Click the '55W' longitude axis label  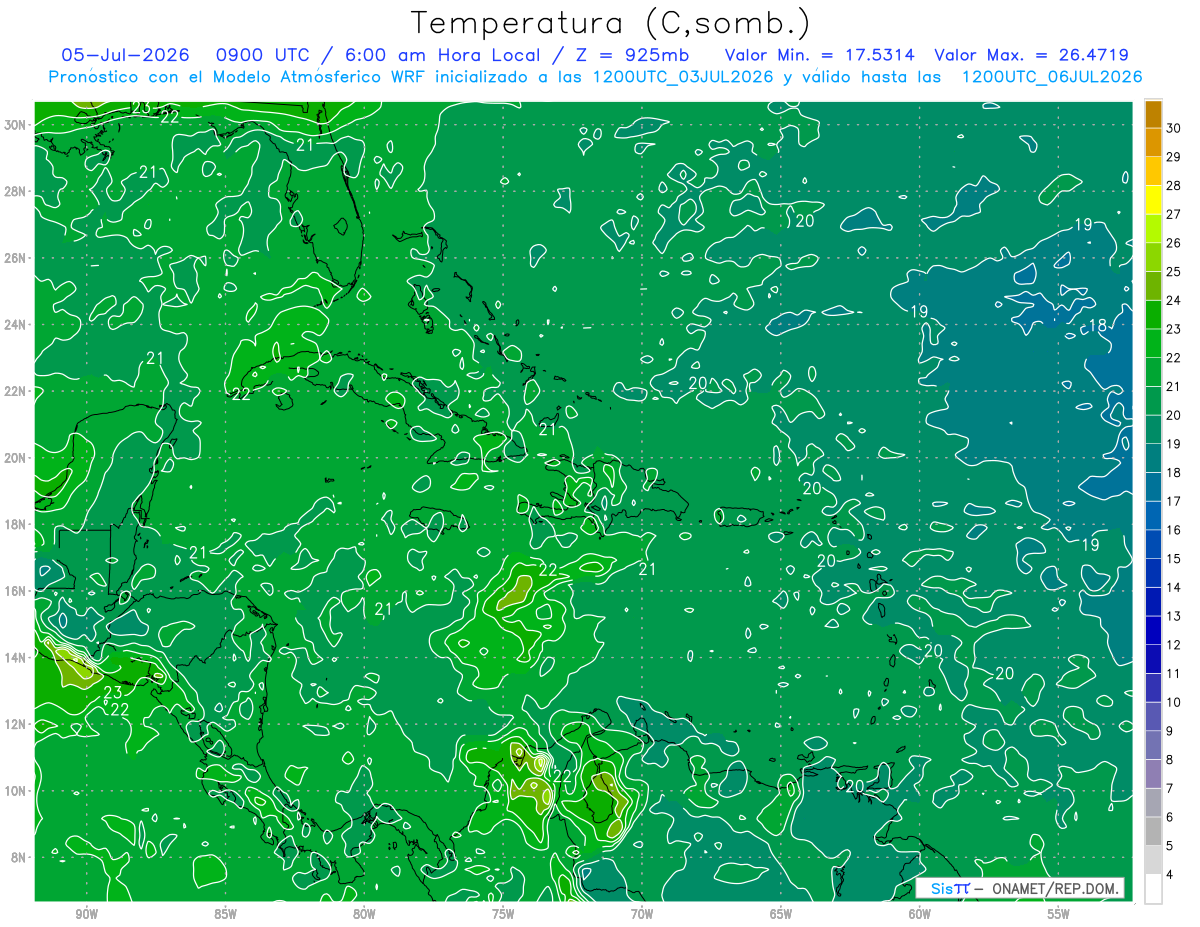click(1059, 914)
